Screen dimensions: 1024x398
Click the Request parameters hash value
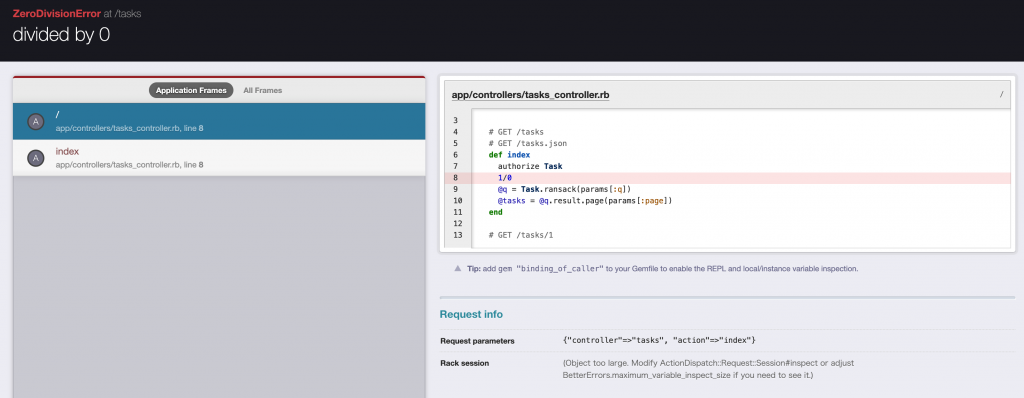pyautogui.click(x=659, y=340)
